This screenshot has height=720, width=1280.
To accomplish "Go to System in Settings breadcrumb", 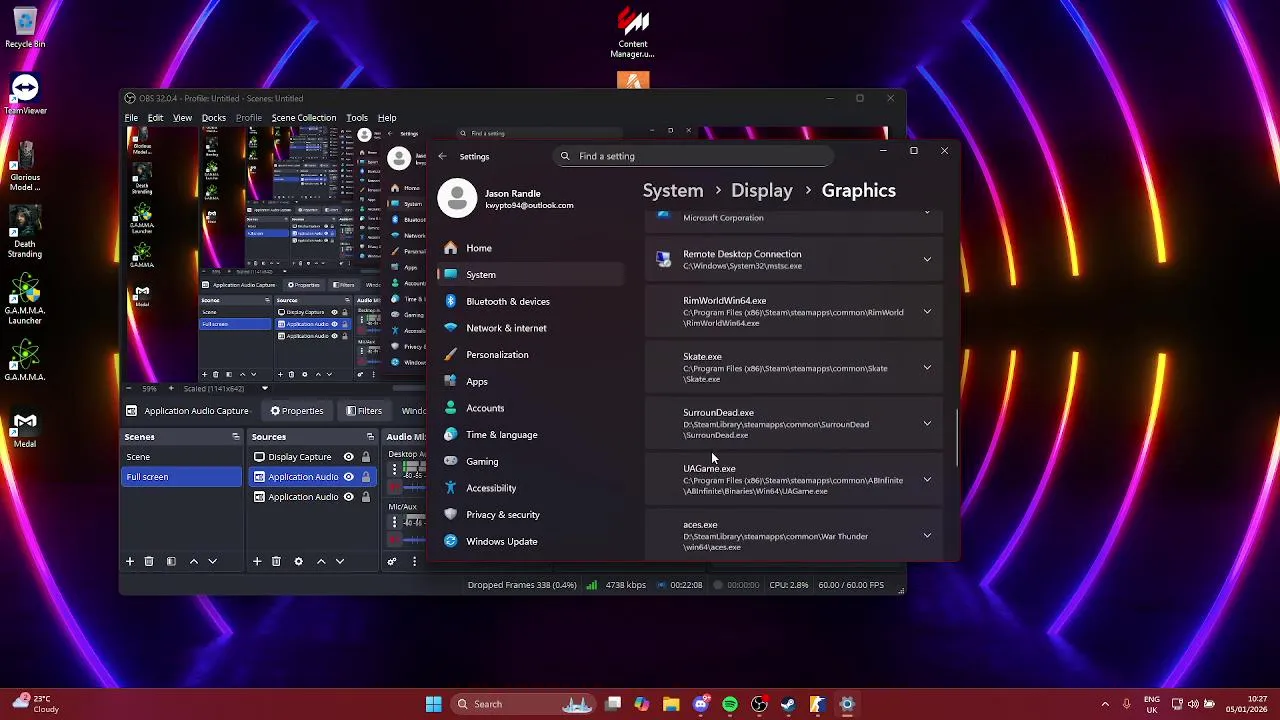I will (x=673, y=191).
